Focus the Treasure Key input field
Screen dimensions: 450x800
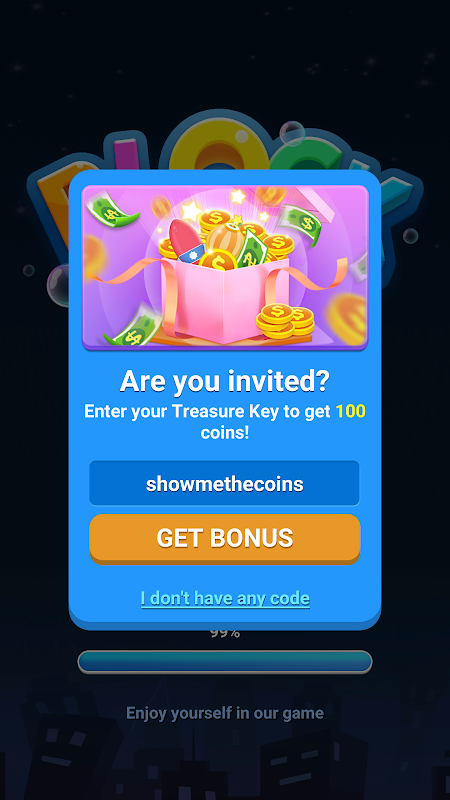tap(224, 484)
